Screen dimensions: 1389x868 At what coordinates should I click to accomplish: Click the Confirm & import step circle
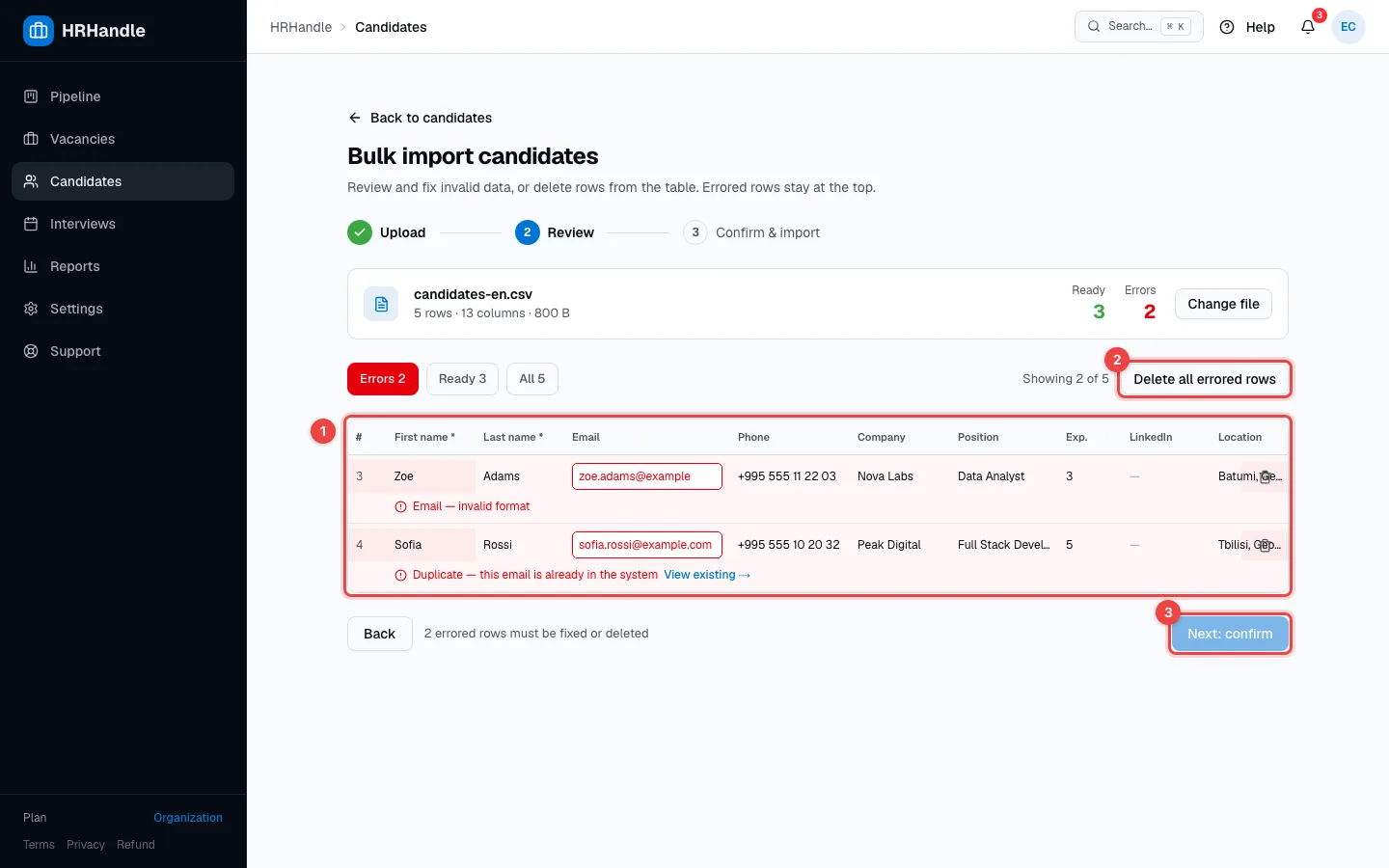(x=695, y=232)
